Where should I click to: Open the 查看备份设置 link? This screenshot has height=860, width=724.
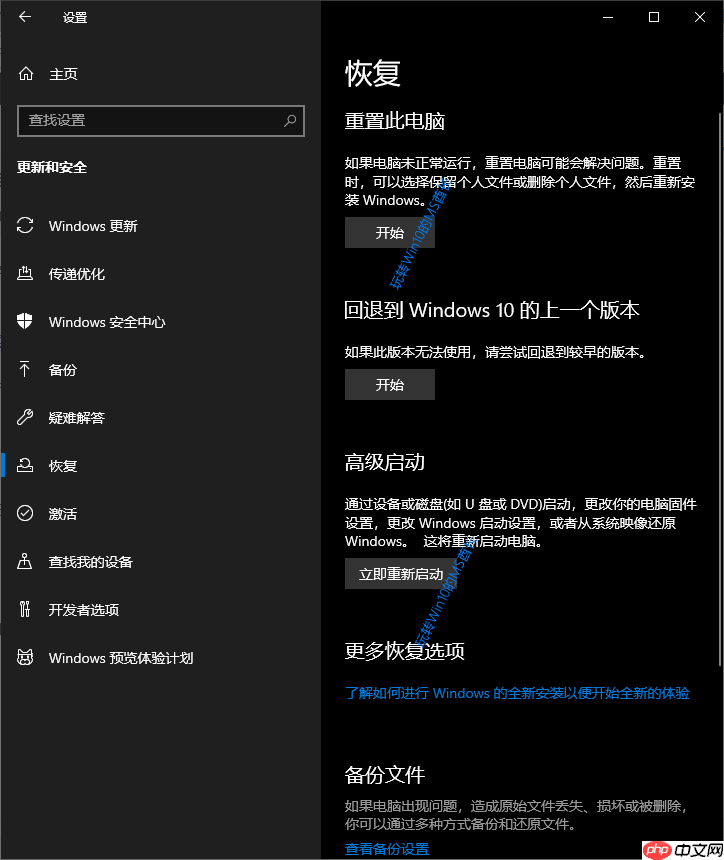click(387, 849)
